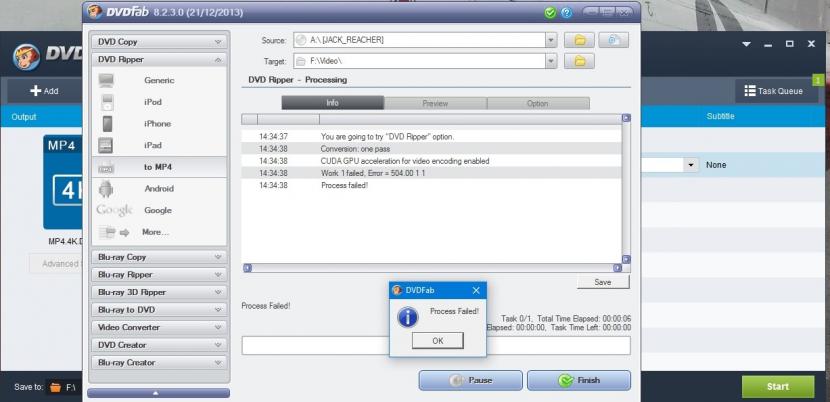Click the DVDFab mascot logo in background window

click(26, 57)
